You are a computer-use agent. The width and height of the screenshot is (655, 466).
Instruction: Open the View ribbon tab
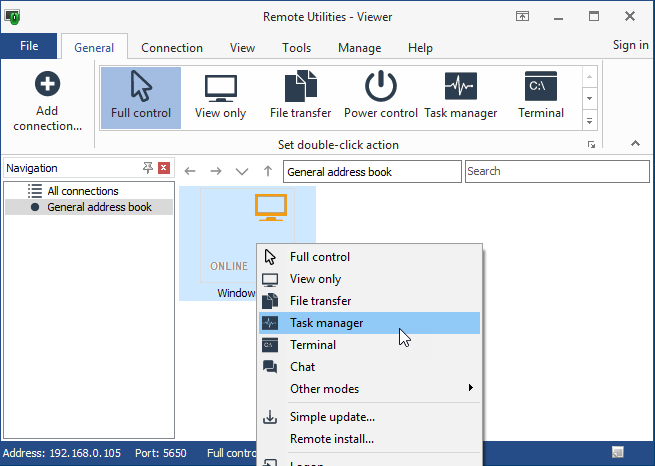click(242, 48)
